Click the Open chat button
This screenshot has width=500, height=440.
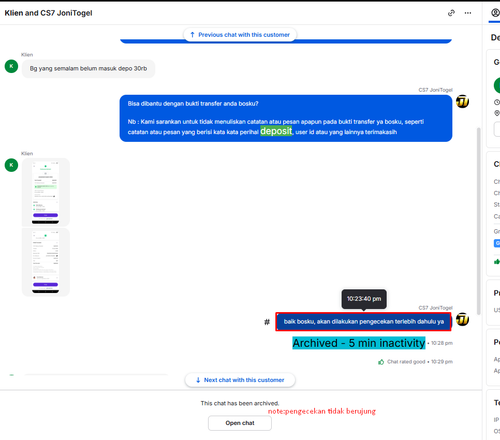pyautogui.click(x=240, y=423)
